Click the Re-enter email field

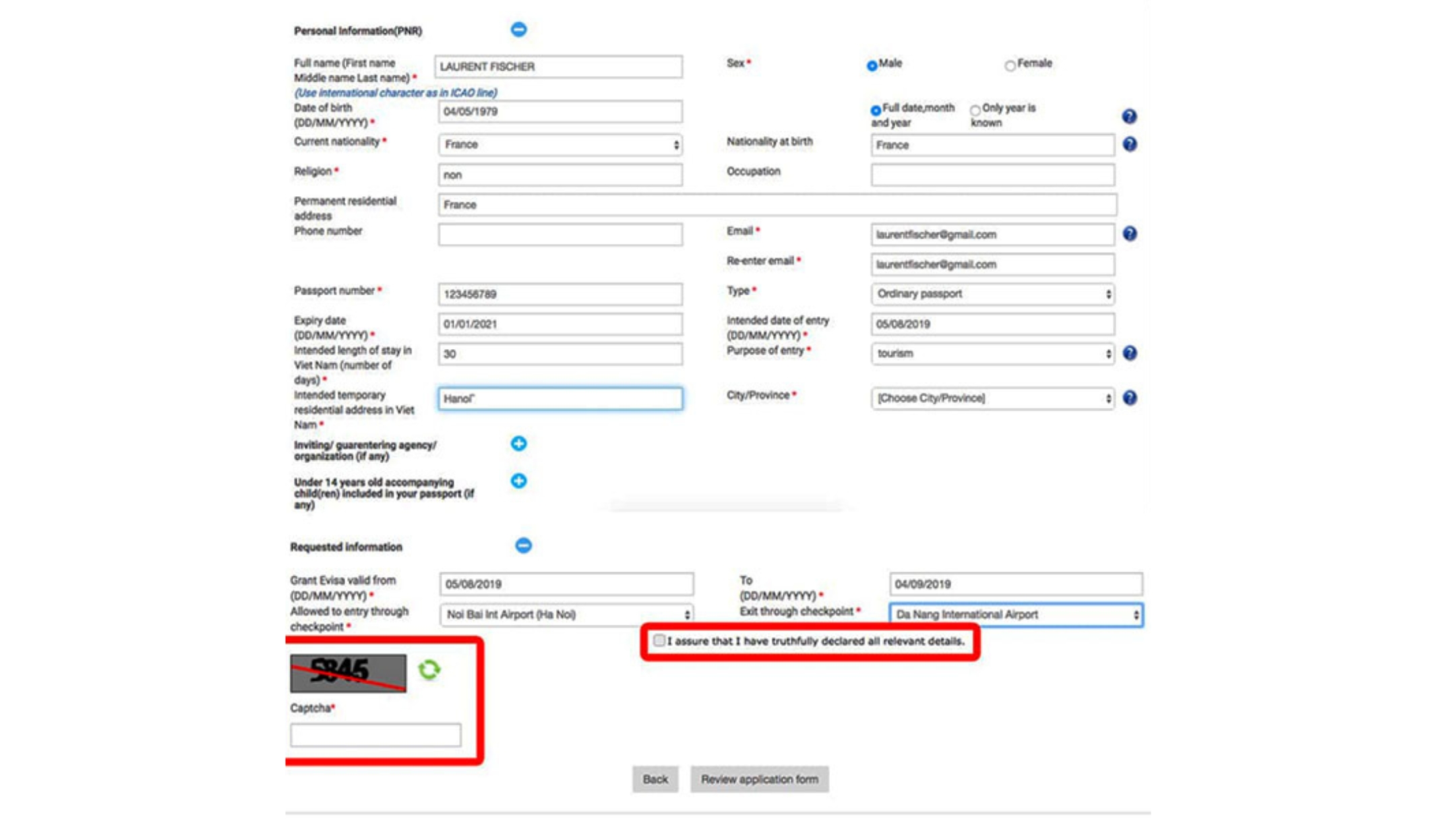pyautogui.click(x=992, y=264)
